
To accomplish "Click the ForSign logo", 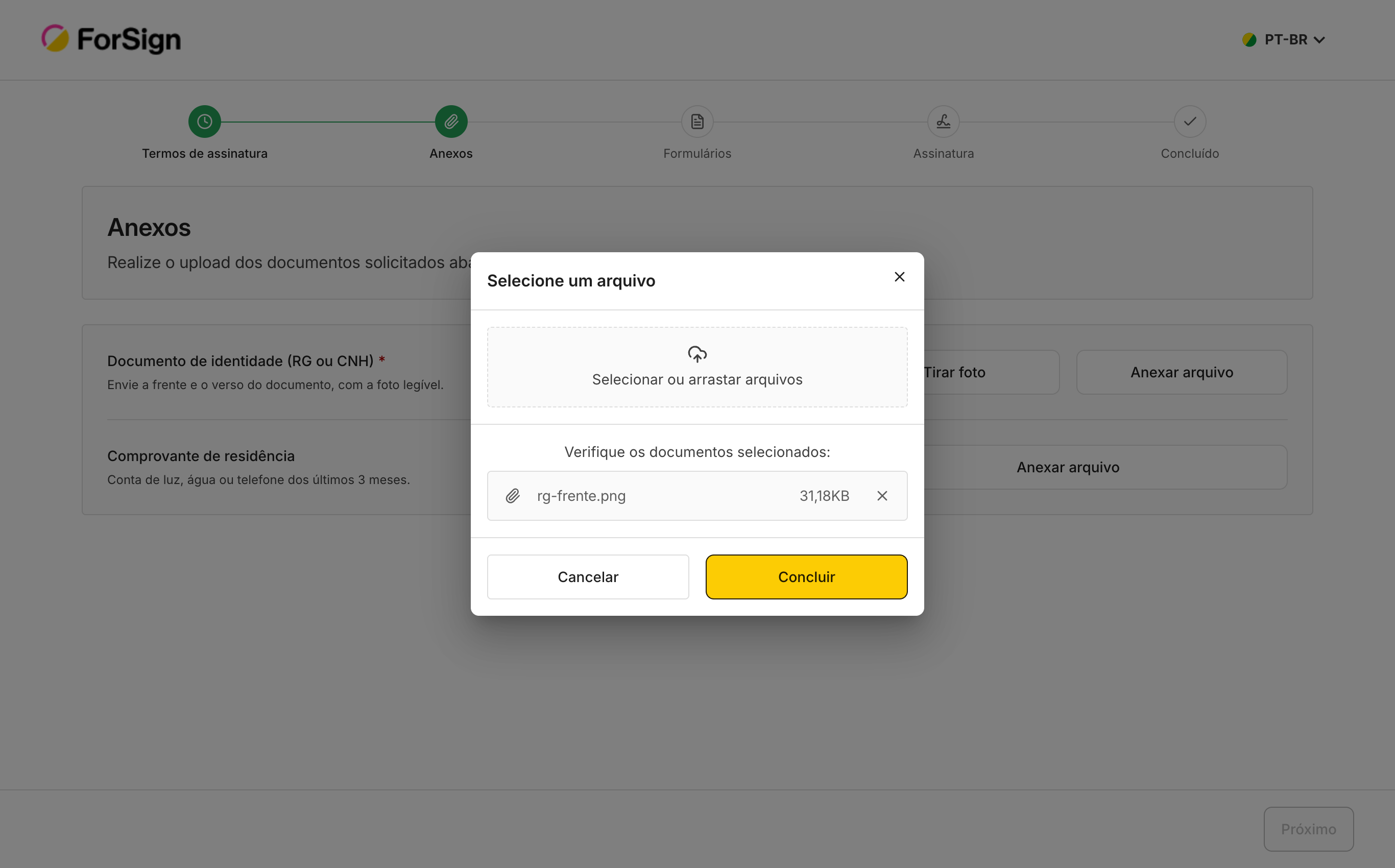I will (x=111, y=39).
